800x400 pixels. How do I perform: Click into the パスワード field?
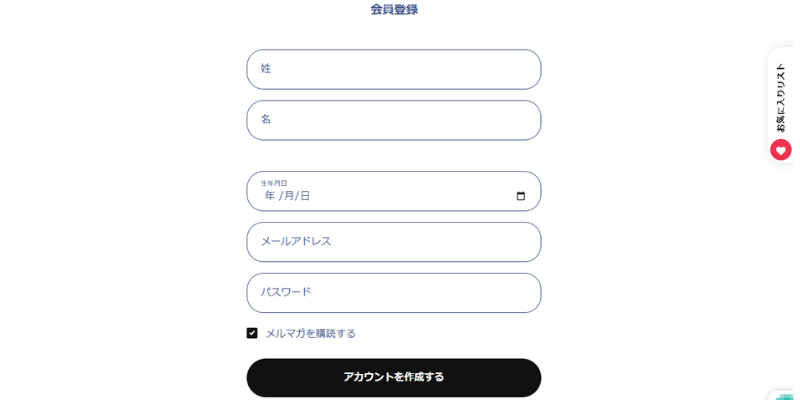pos(394,293)
